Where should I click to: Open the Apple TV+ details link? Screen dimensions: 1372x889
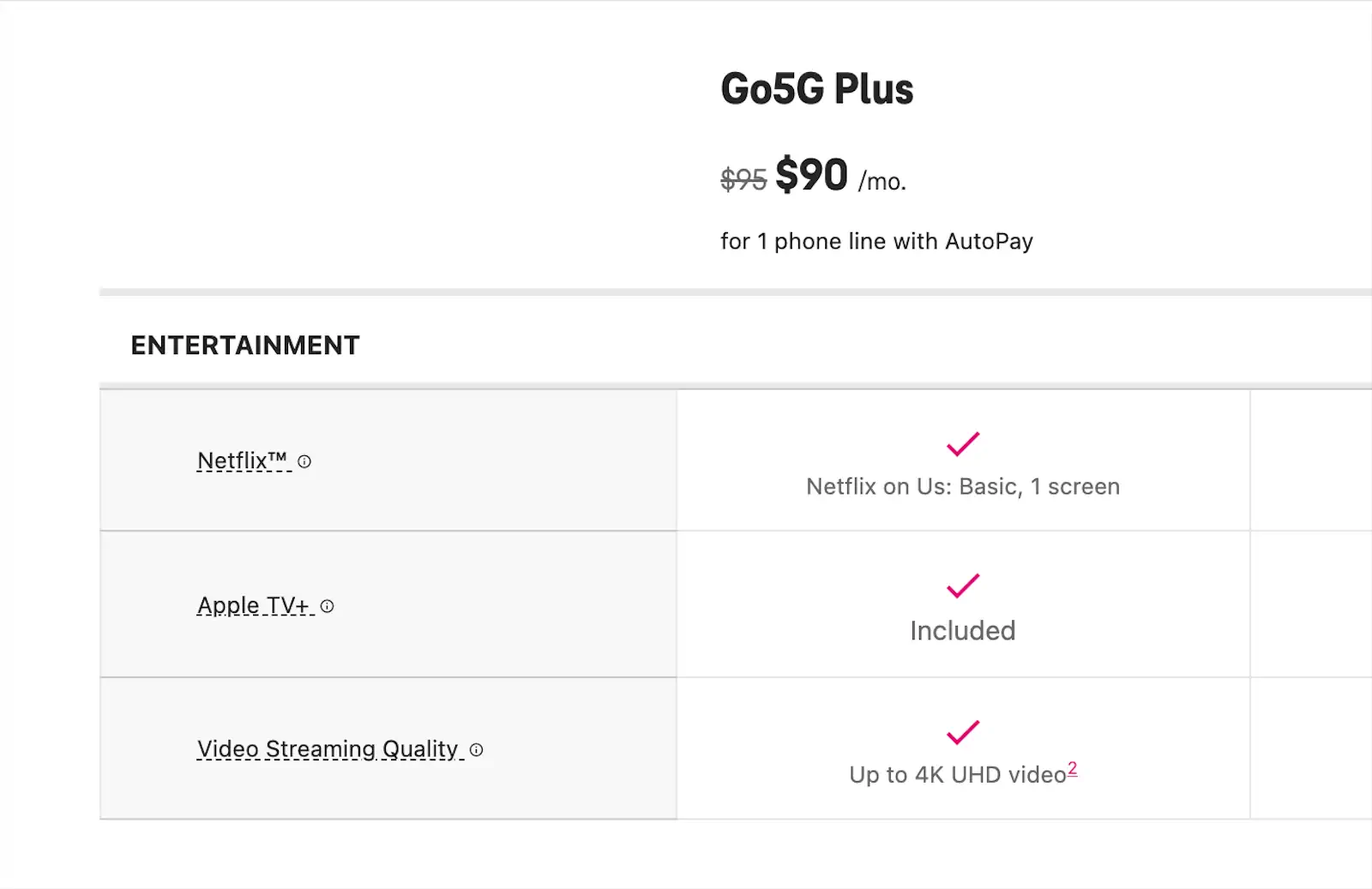[255, 605]
